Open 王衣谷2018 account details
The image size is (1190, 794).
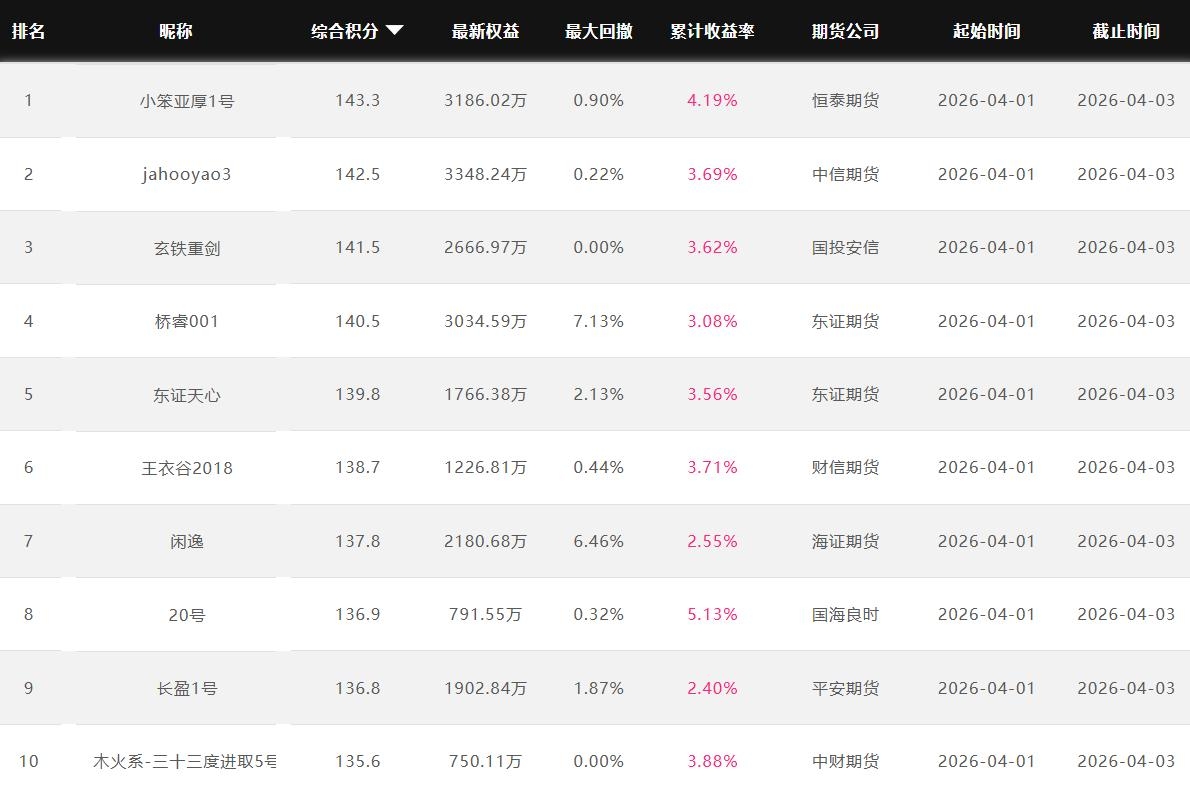187,468
